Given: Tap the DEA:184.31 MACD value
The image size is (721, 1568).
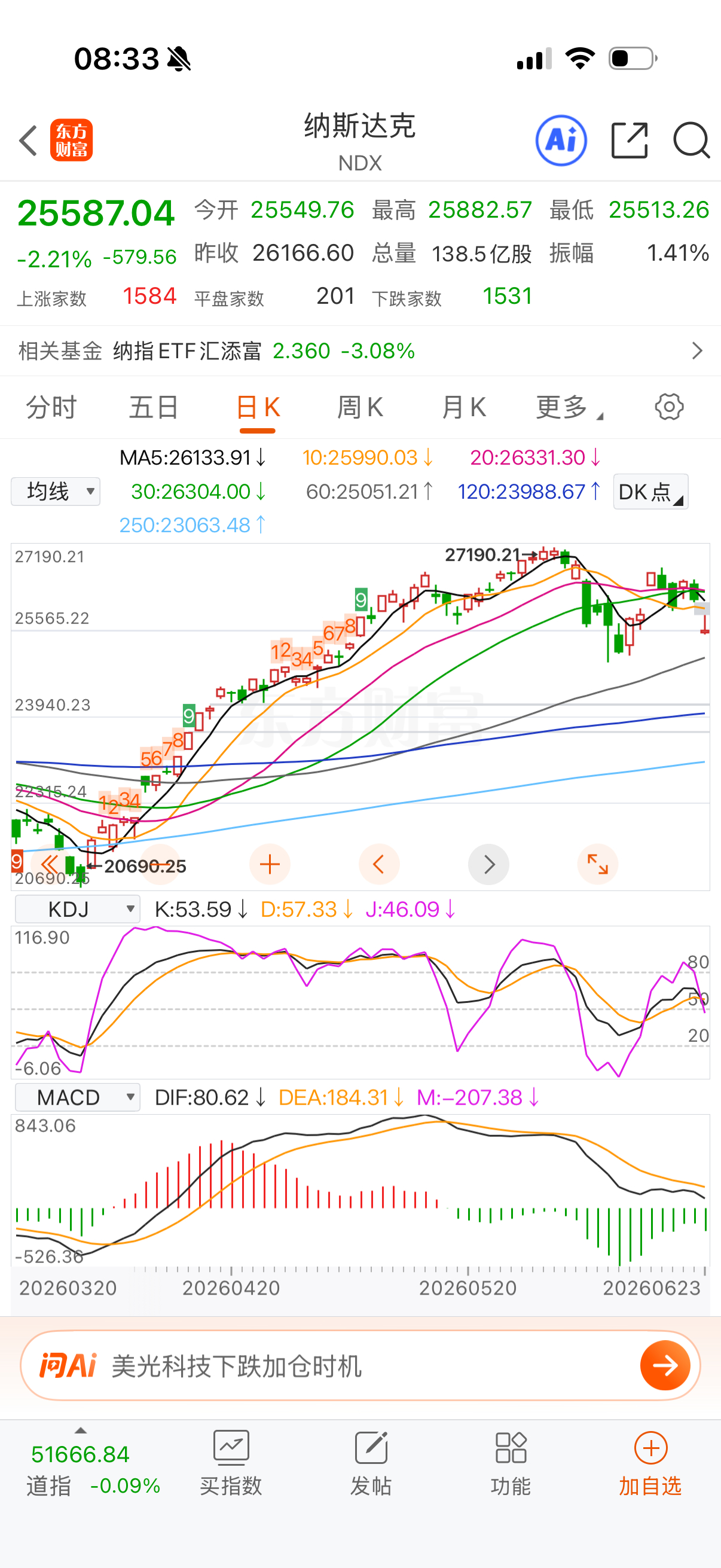Looking at the screenshot, I should tap(341, 1097).
